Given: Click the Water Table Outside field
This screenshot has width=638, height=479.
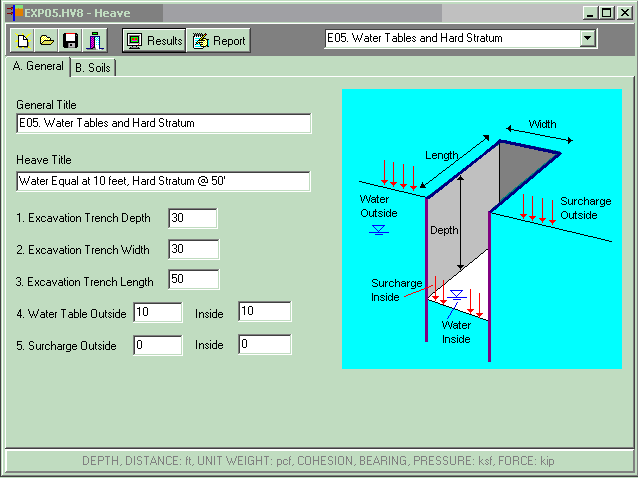Looking at the screenshot, I should tap(158, 312).
